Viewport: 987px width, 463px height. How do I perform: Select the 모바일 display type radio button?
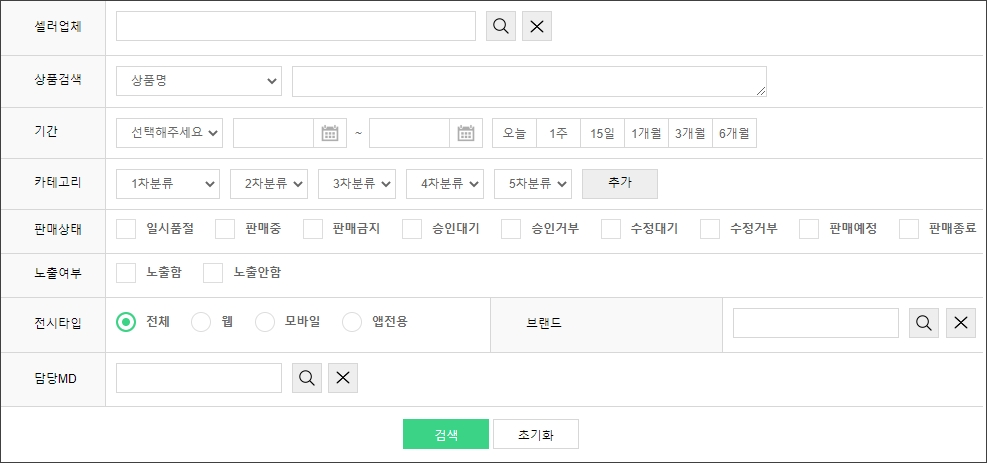tap(264, 322)
